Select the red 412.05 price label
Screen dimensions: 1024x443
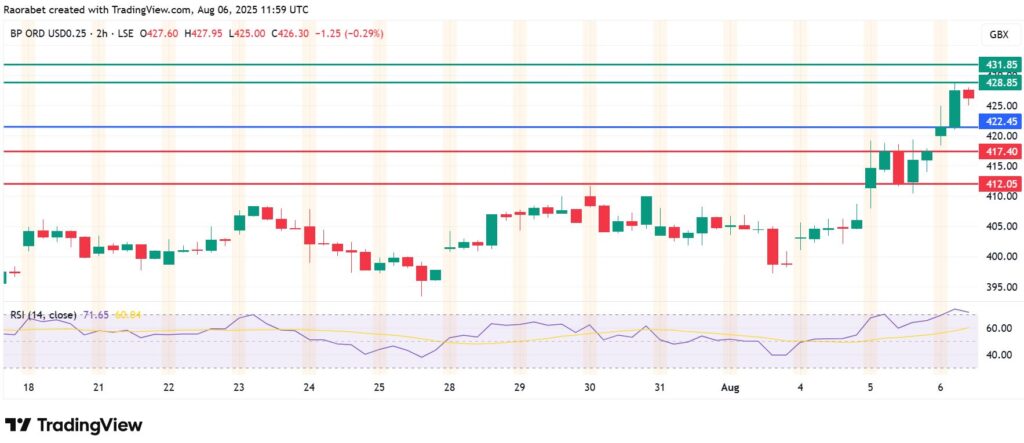1001,184
